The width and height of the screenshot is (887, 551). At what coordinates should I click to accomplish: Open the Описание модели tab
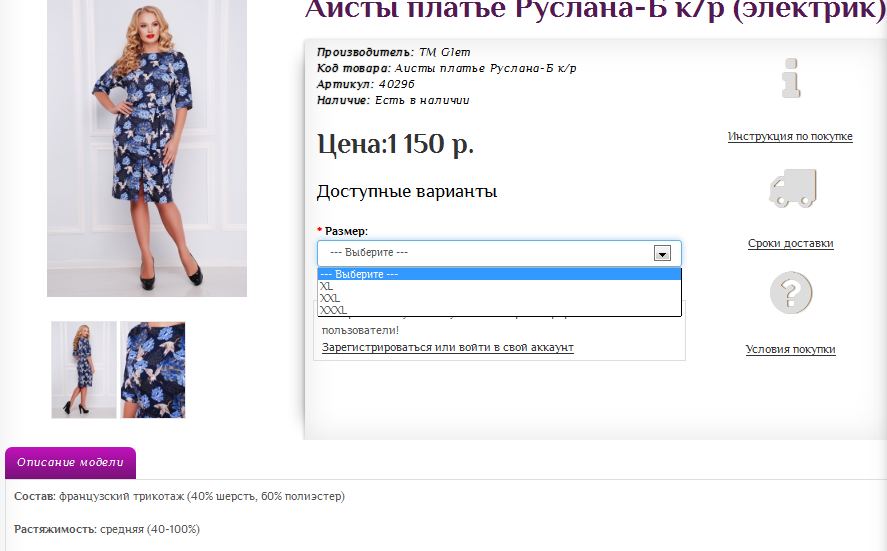coord(70,463)
